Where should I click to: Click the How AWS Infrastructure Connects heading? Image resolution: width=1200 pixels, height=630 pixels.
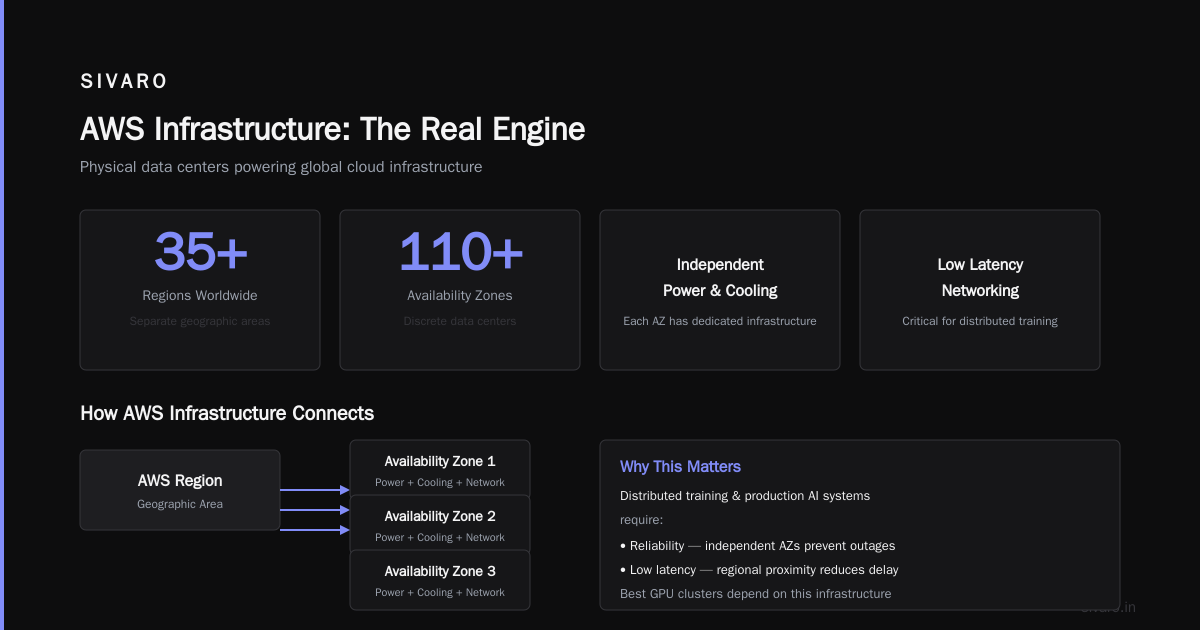point(227,413)
